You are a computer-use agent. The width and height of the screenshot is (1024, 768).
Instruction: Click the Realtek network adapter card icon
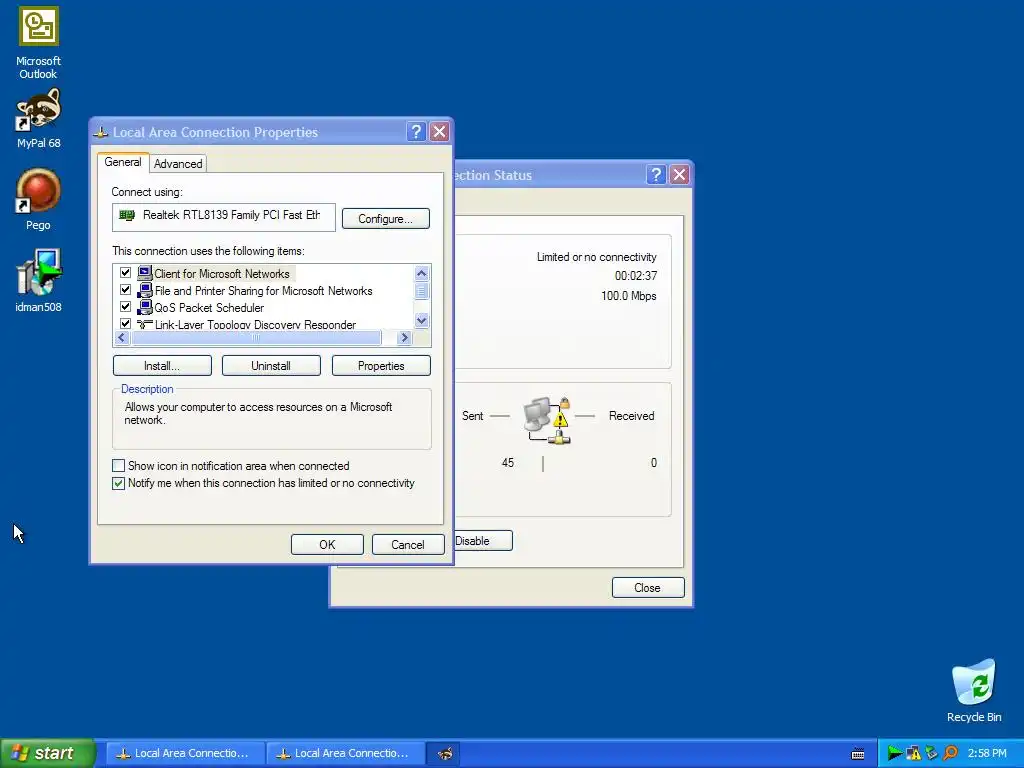tap(127, 215)
